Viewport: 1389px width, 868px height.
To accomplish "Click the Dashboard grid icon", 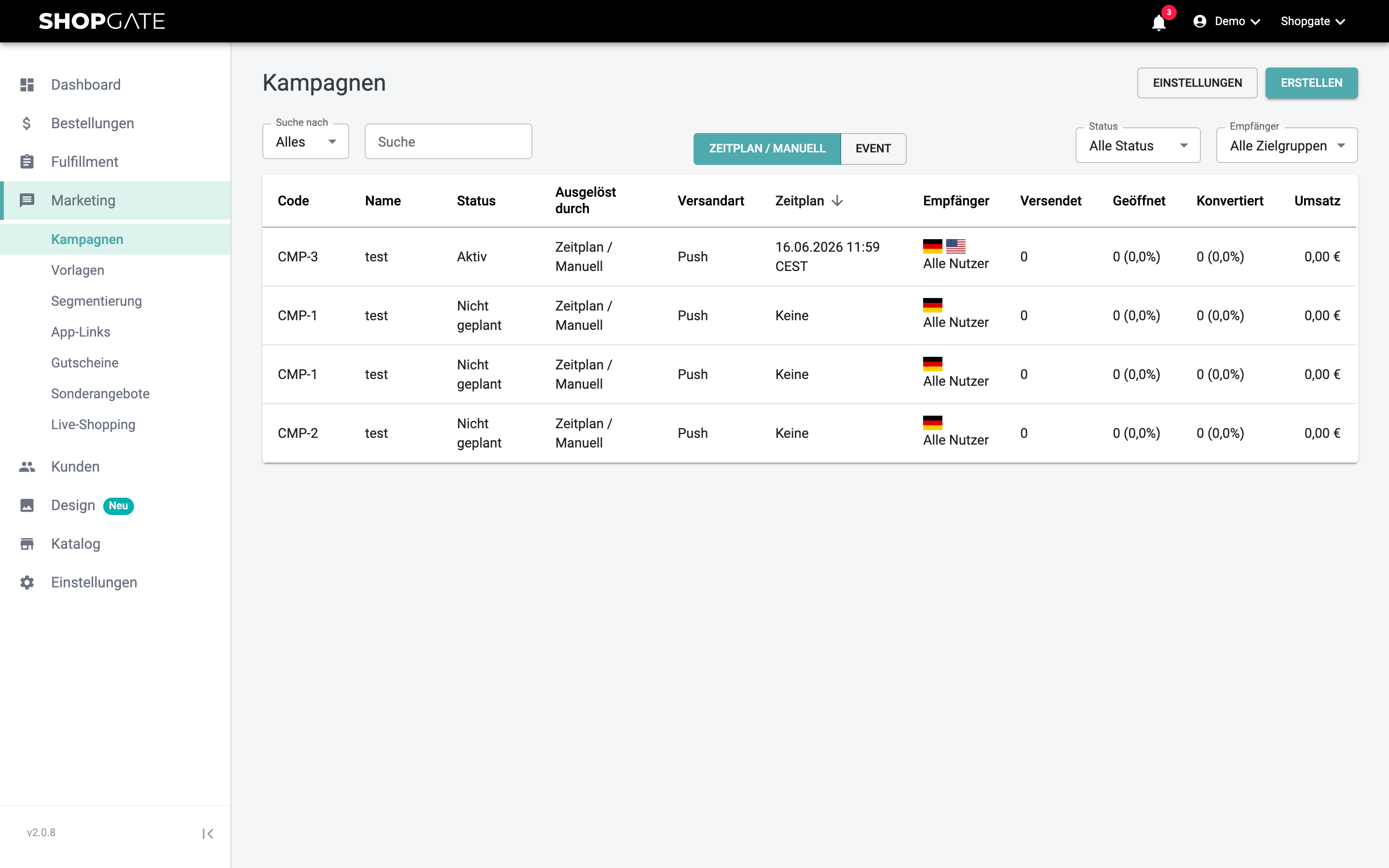I will point(27,85).
